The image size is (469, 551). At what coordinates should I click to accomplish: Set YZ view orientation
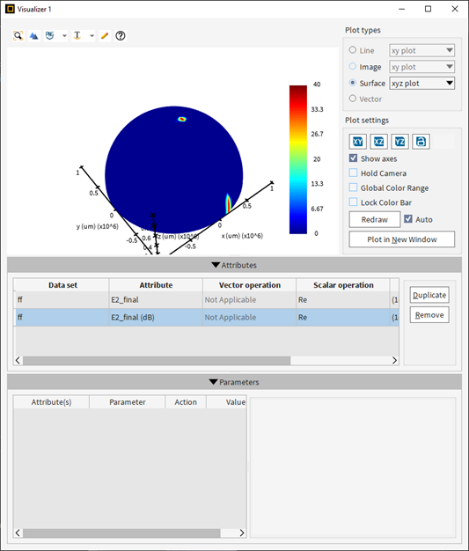tap(400, 142)
